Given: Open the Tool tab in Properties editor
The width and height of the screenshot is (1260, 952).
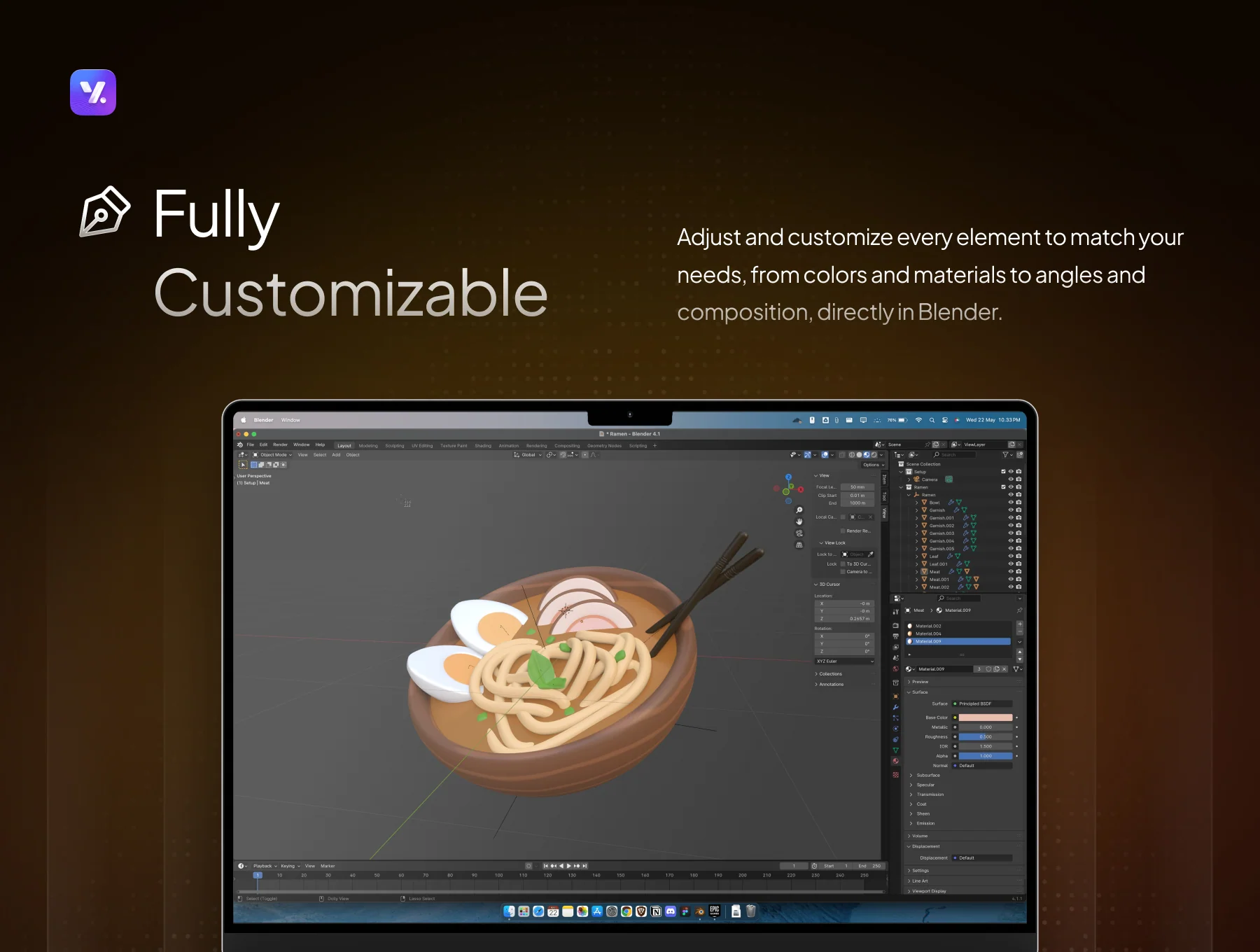Looking at the screenshot, I should pos(895,612).
